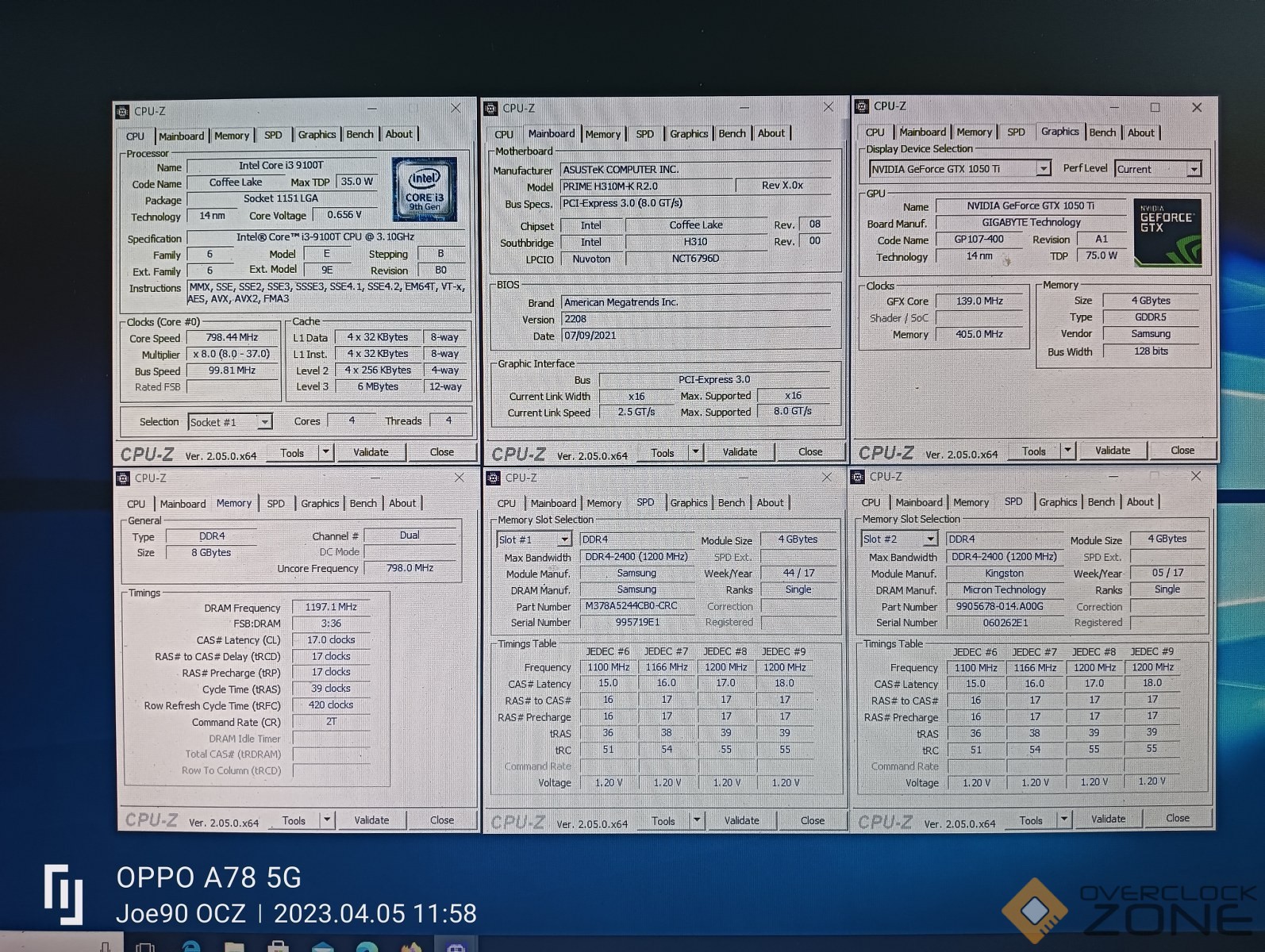This screenshot has height=952, width=1265.
Task: Click Validate in the ASUSTeK Mainboard window
Action: tap(740, 451)
